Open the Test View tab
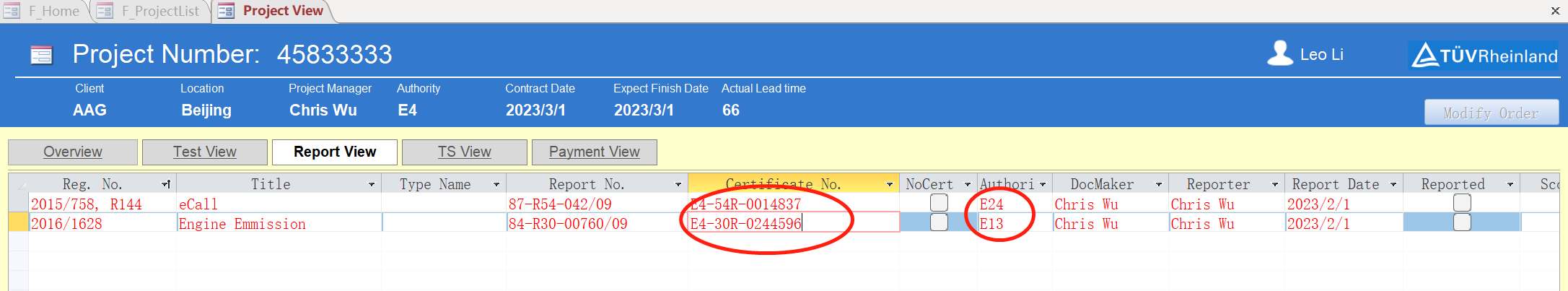 pos(204,152)
